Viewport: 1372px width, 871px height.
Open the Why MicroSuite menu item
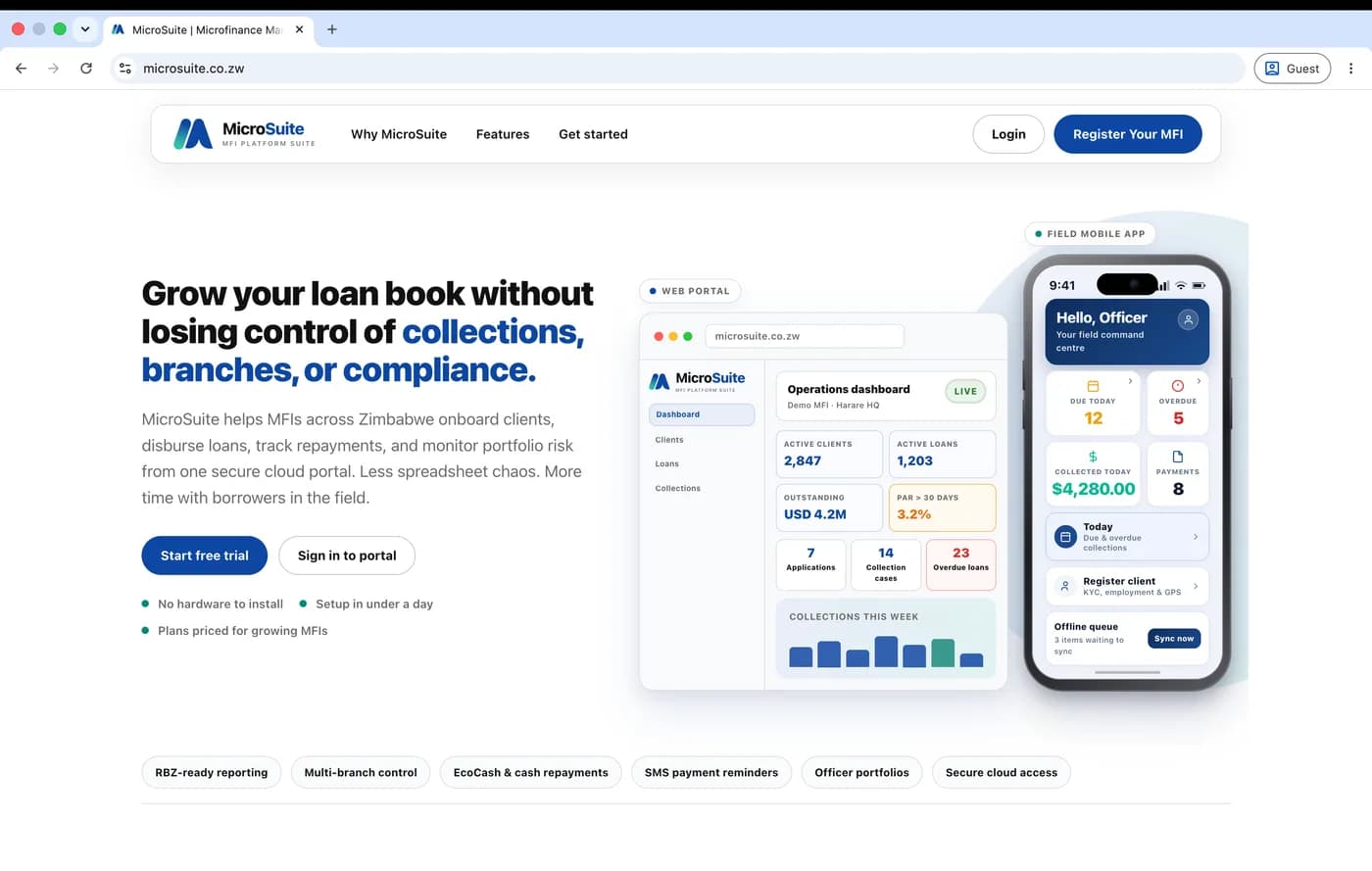pyautogui.click(x=399, y=134)
